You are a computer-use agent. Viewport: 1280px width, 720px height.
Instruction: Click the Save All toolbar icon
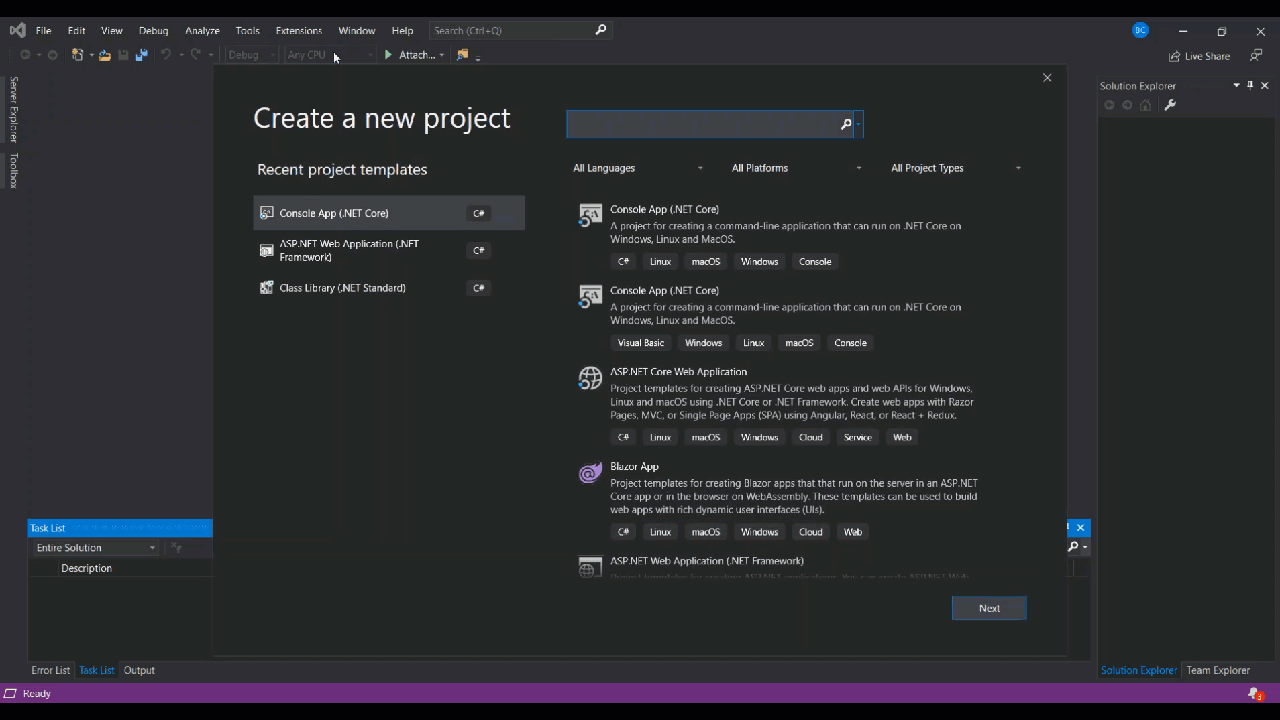141,55
